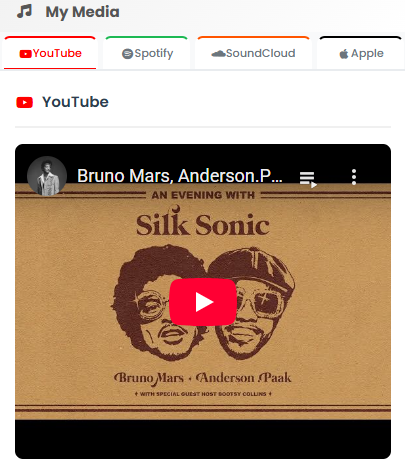Play the Silk Sonic YouTube video

(x=203, y=302)
